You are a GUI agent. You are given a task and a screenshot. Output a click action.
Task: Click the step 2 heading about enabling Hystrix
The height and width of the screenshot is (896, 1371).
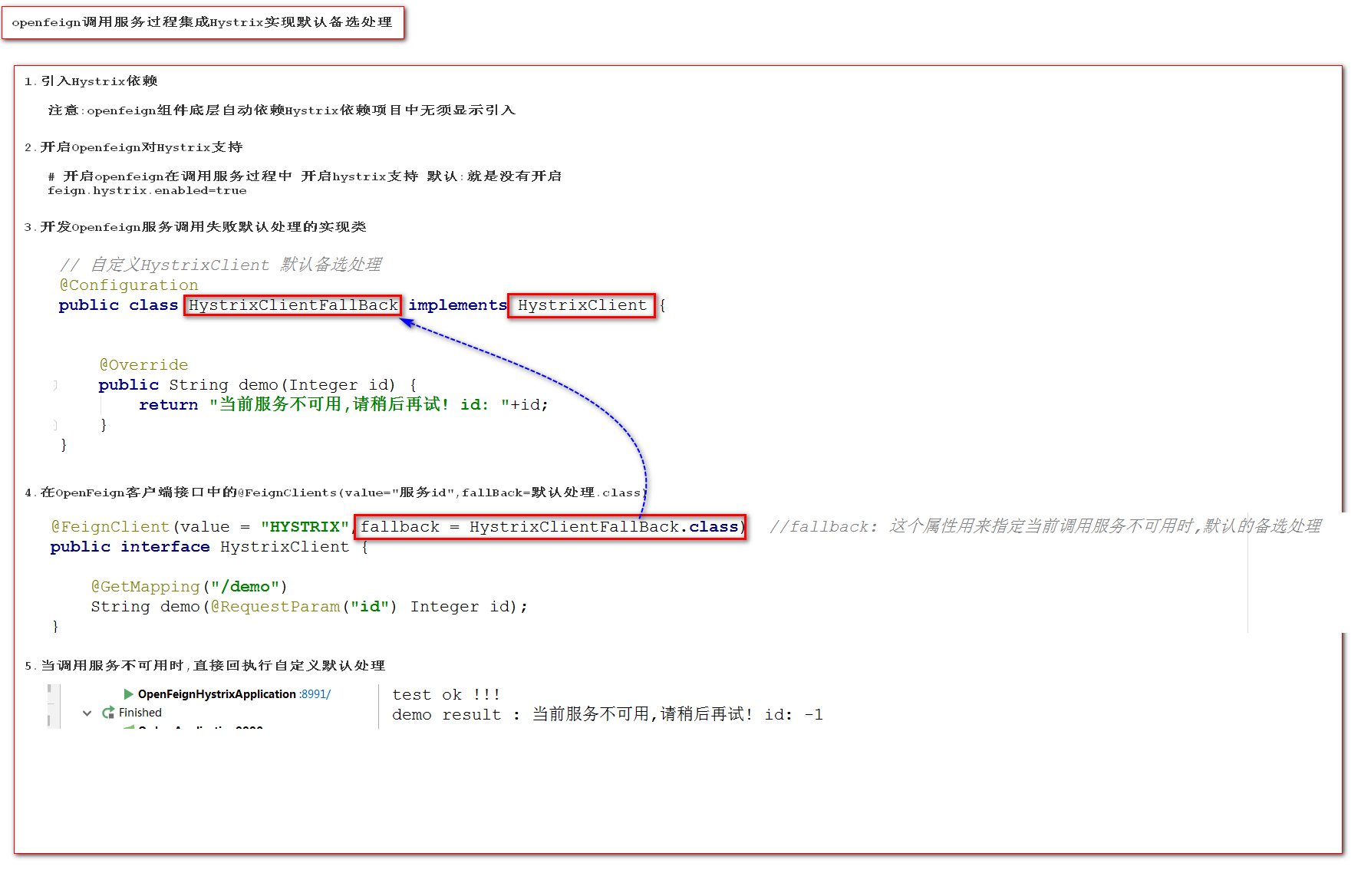tap(133, 147)
